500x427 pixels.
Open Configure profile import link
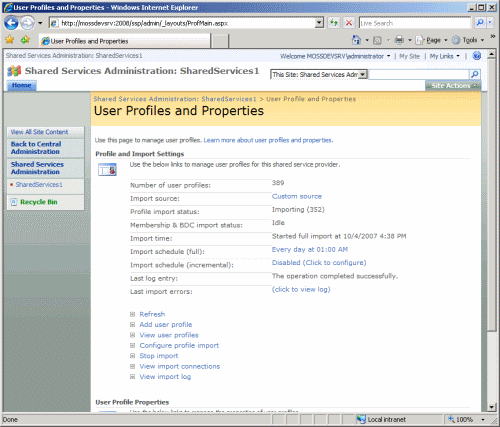tap(179, 345)
